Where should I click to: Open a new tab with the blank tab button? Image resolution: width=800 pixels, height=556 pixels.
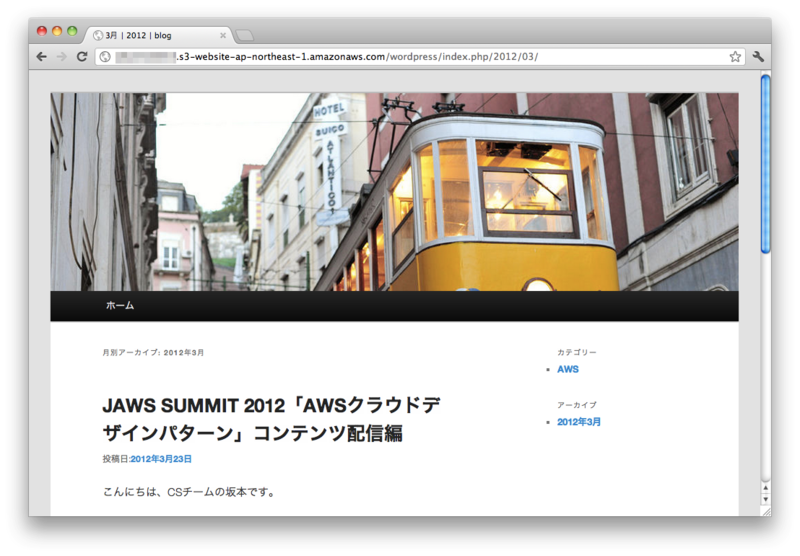pos(244,35)
